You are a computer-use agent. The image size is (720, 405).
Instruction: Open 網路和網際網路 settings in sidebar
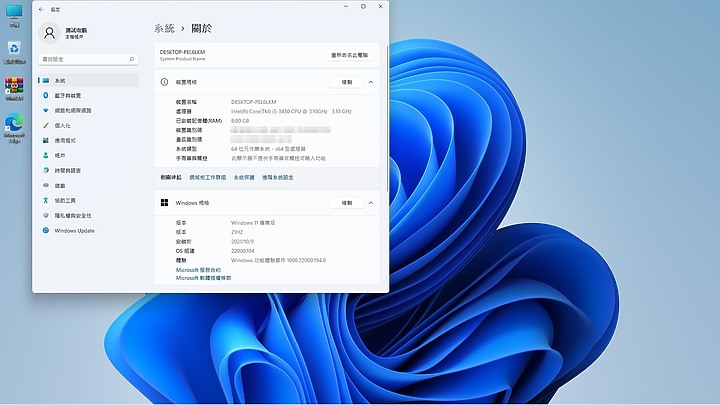(88, 110)
